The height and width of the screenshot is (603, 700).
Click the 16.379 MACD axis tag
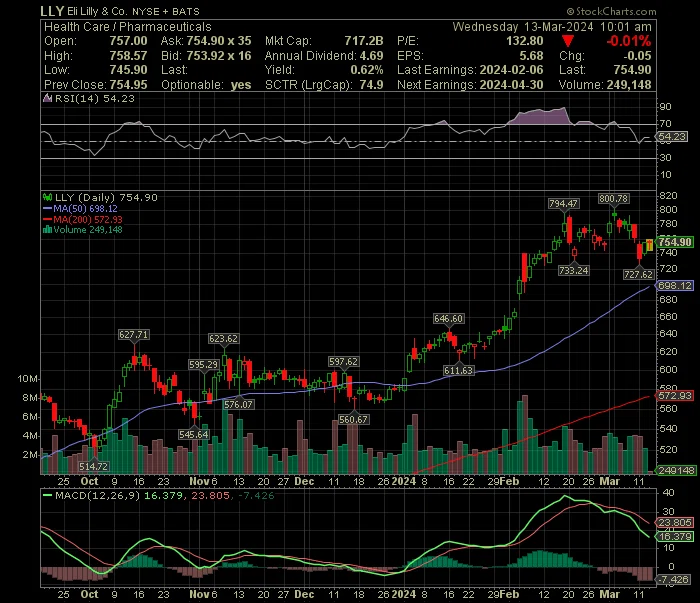point(675,536)
